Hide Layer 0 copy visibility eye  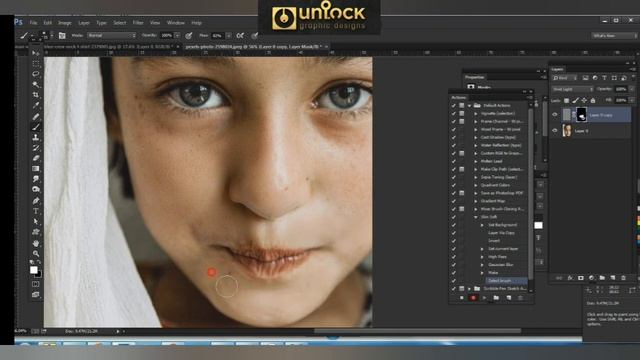[x=555, y=115]
